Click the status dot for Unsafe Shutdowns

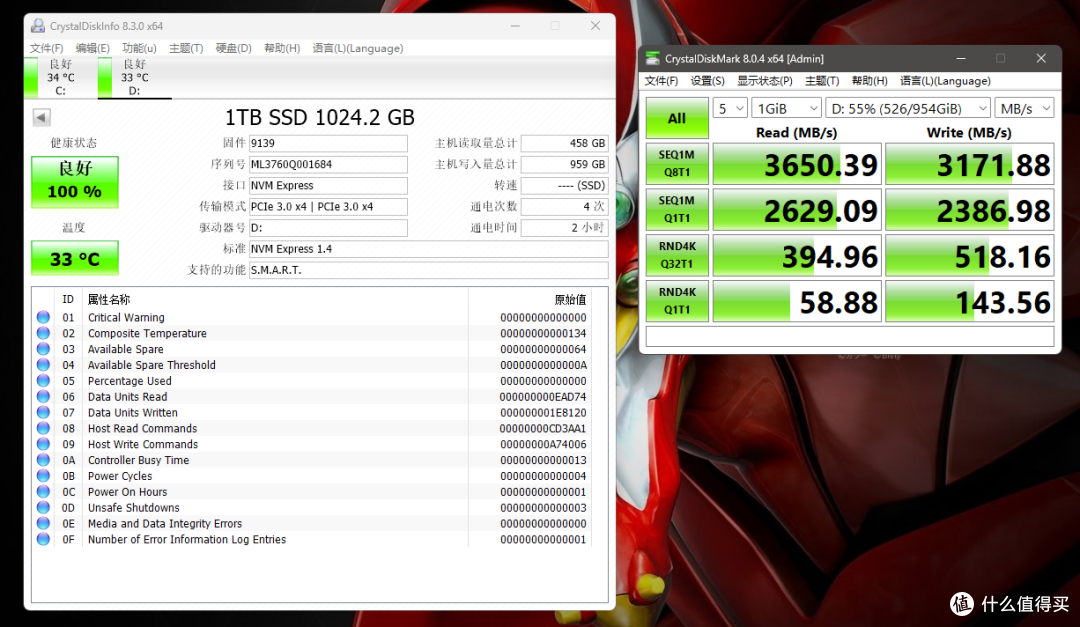43,507
